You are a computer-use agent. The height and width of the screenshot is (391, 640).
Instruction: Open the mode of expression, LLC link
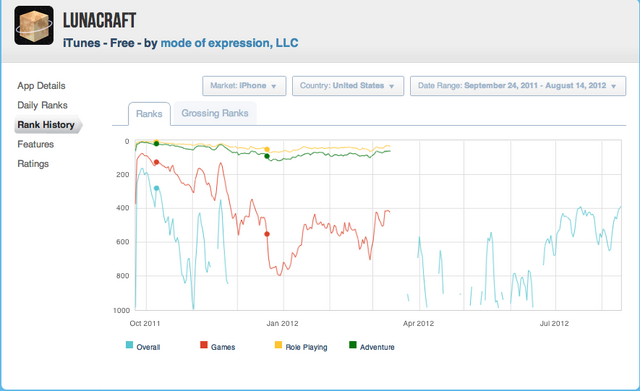point(229,43)
